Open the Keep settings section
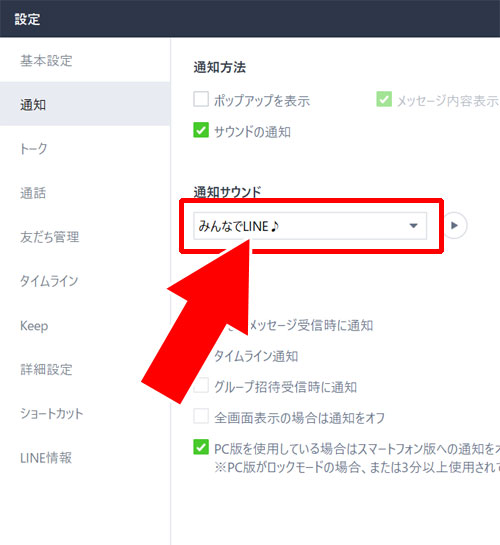 tap(34, 326)
